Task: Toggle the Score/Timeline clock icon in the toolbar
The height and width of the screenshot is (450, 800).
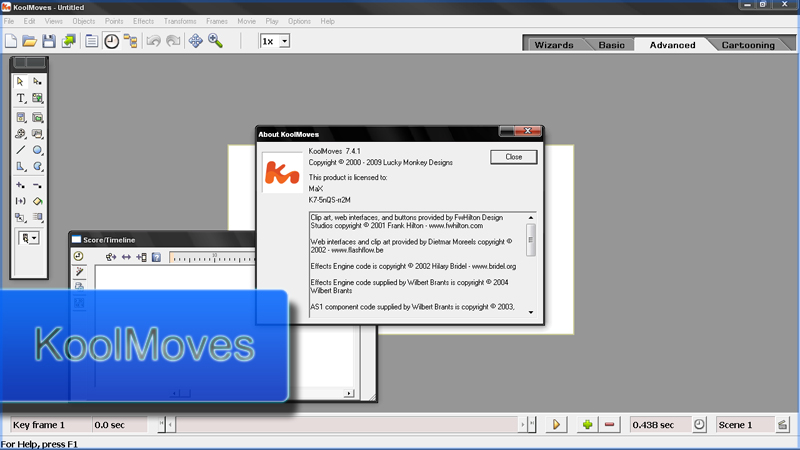Action: (x=111, y=41)
